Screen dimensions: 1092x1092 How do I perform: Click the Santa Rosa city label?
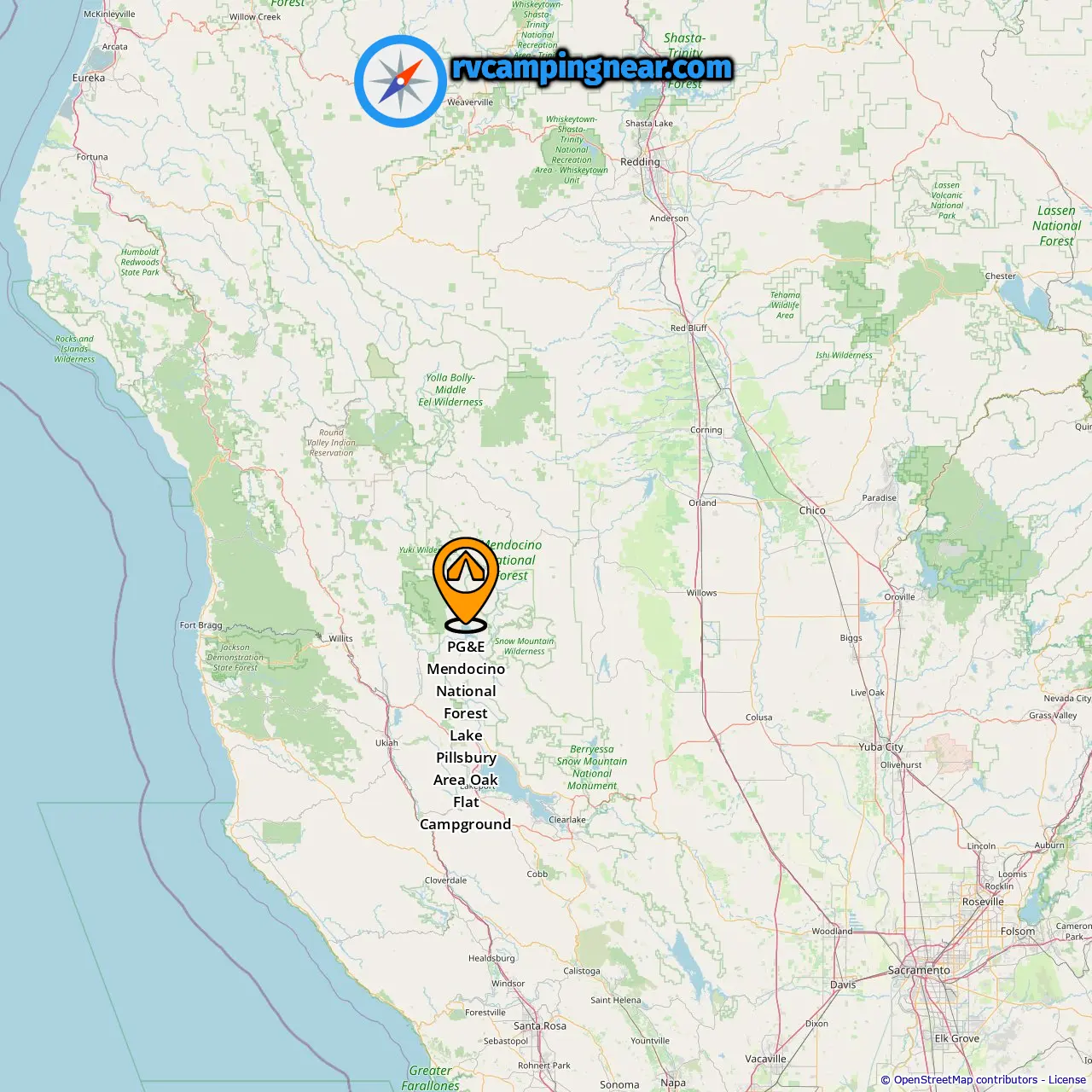tap(540, 1026)
